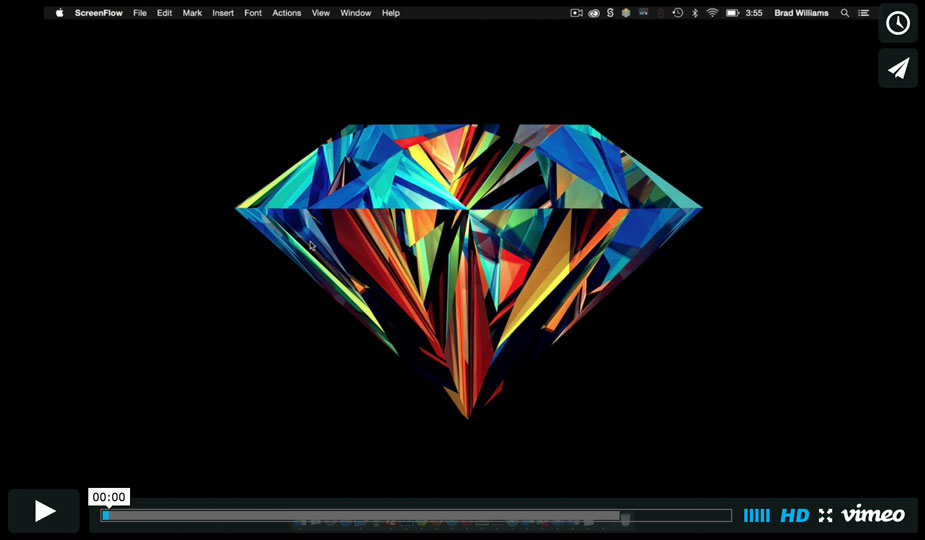Viewport: 925px width, 540px height.
Task: Adjust volume using the volume bars
Action: [x=756, y=515]
